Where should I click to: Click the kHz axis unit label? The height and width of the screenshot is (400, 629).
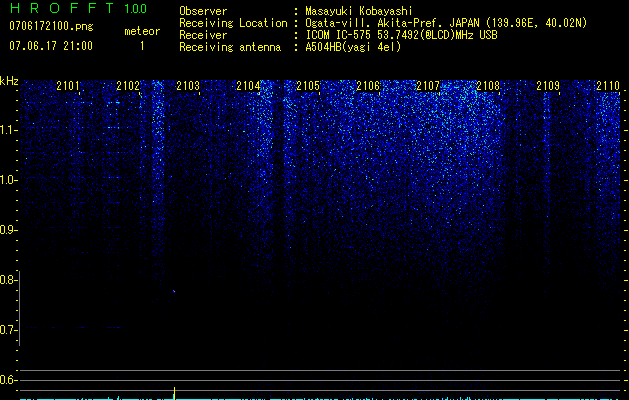click(x=9, y=81)
